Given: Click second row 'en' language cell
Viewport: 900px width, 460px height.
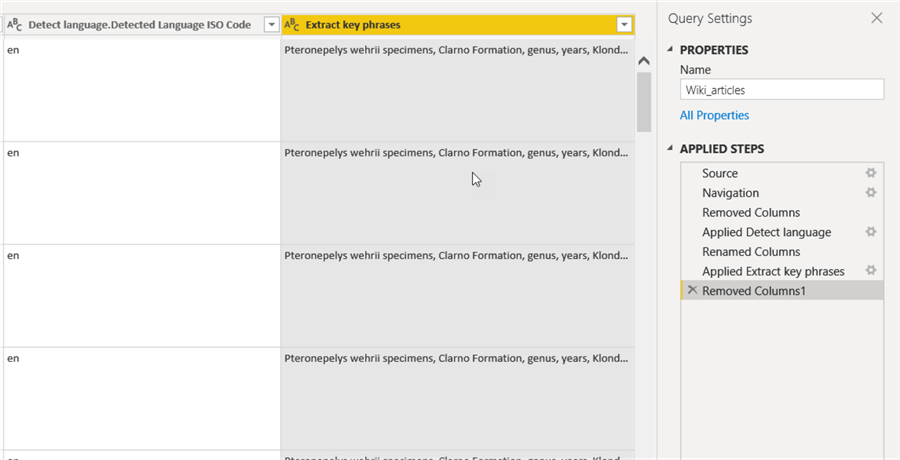Looking at the screenshot, I should click(x=142, y=193).
